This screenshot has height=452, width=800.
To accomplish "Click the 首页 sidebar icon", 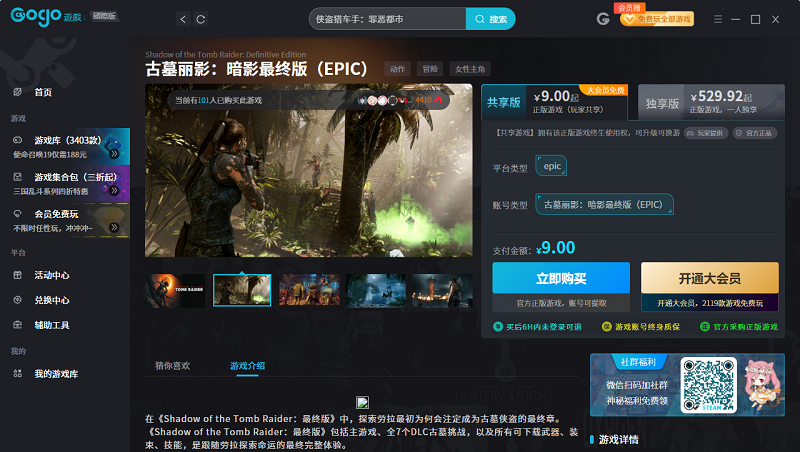I will pyautogui.click(x=17, y=92).
